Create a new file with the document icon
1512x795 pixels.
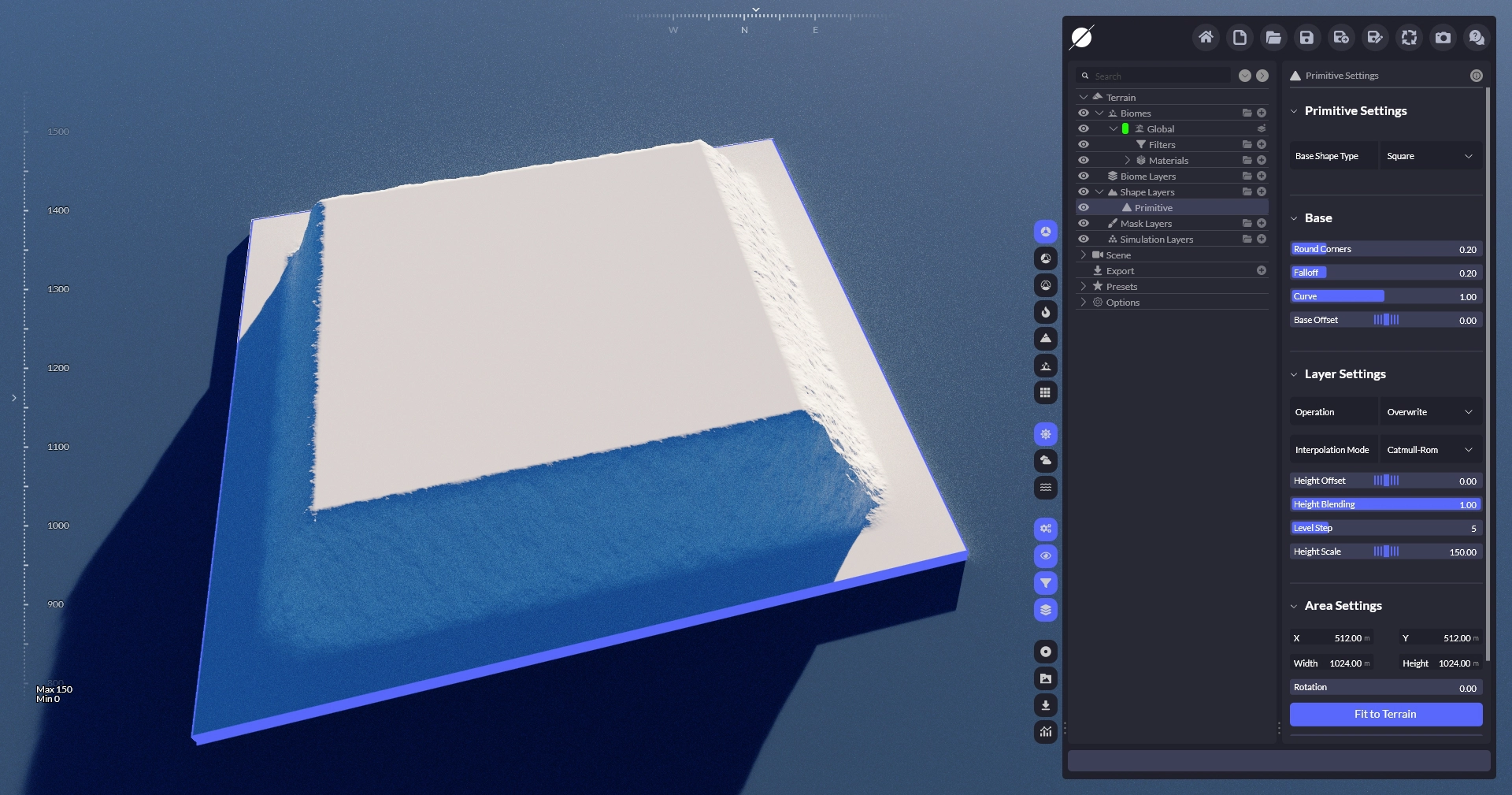(x=1240, y=37)
